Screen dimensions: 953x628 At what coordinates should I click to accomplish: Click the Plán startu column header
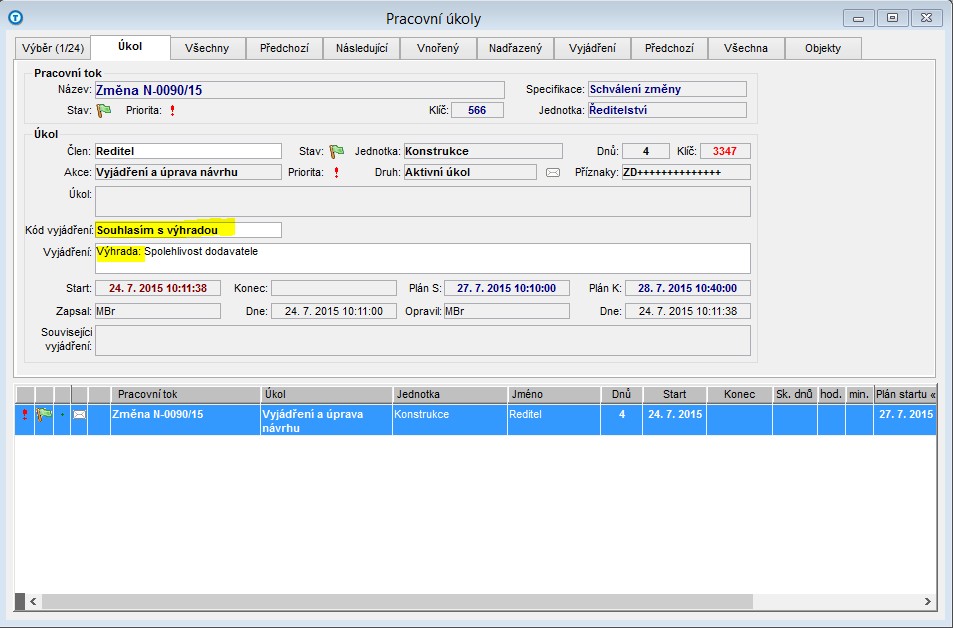click(905, 395)
